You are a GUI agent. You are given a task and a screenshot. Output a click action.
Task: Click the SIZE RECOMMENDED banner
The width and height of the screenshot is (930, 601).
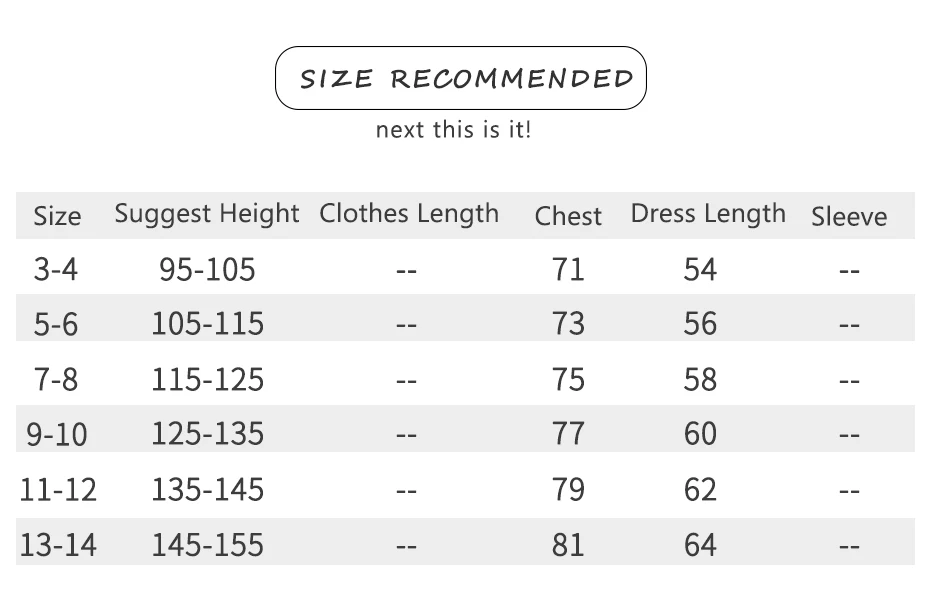461,78
